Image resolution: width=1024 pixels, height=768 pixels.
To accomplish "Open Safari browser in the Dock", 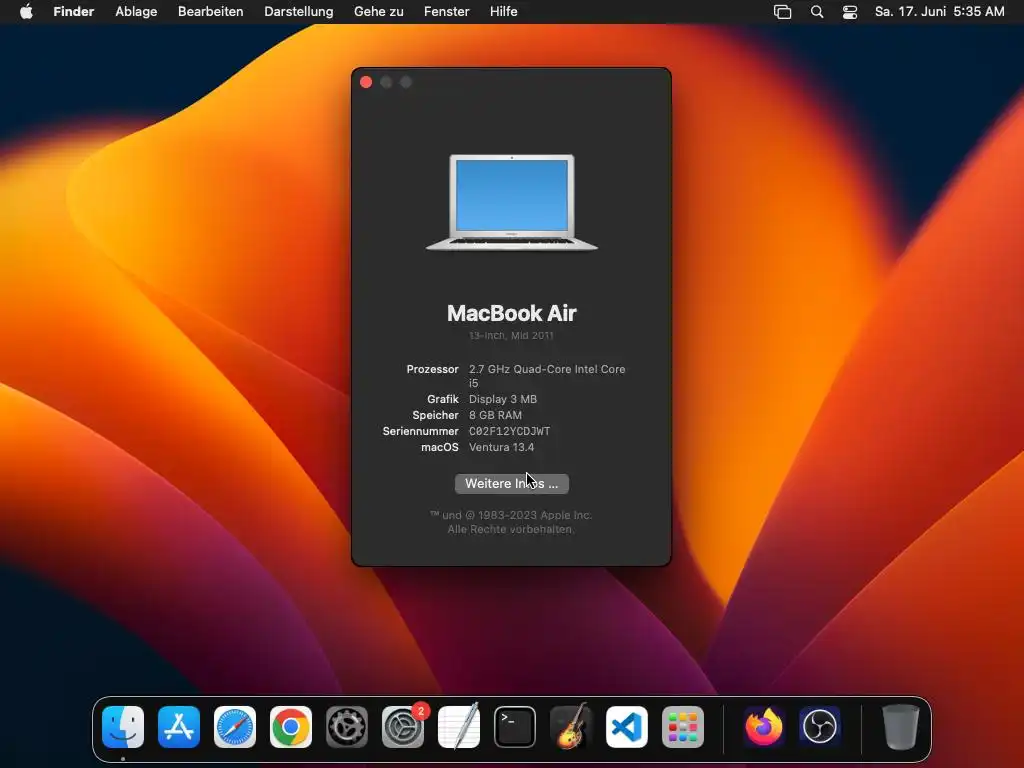I will 235,727.
